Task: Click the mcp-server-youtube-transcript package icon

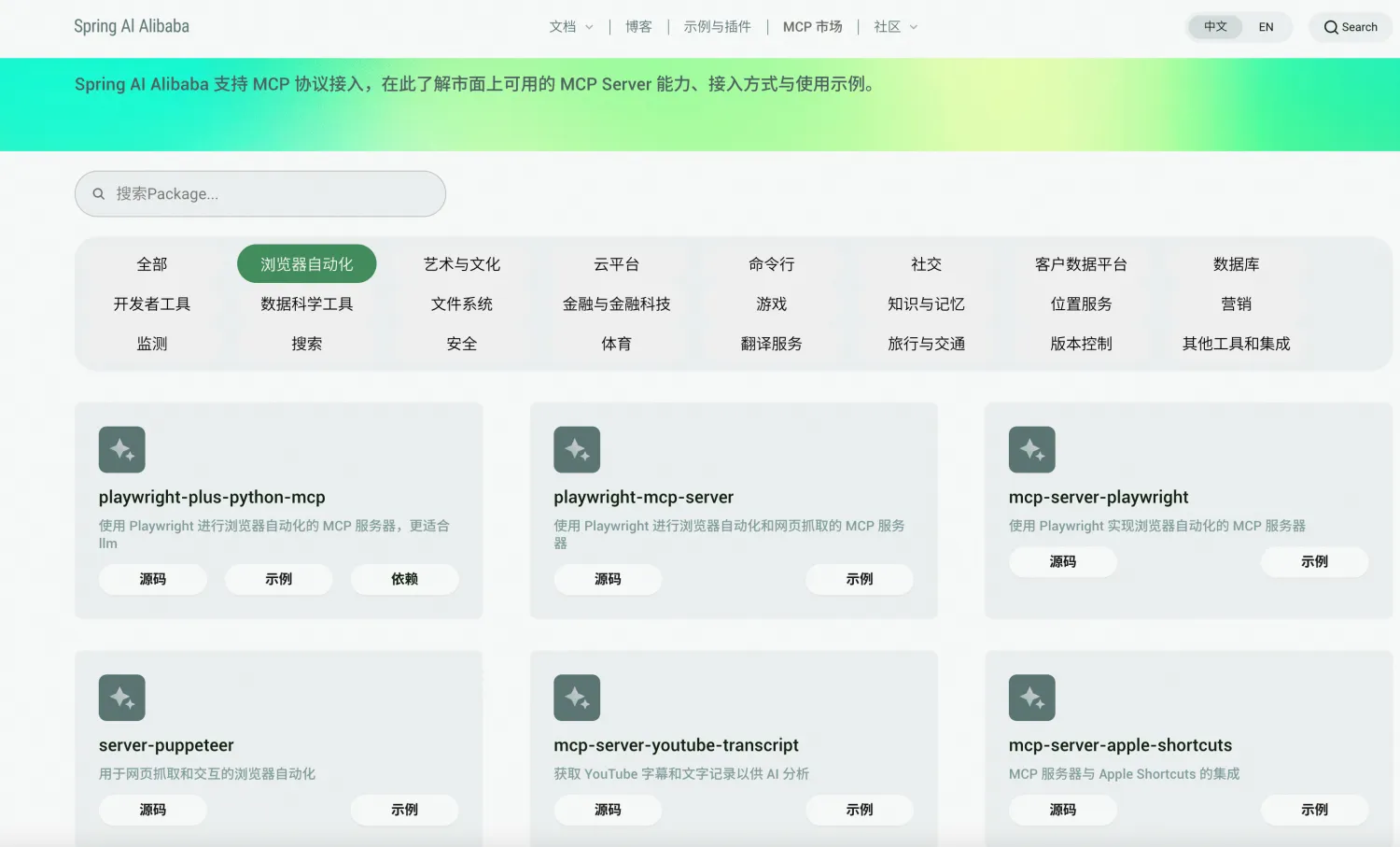Action: 577,698
